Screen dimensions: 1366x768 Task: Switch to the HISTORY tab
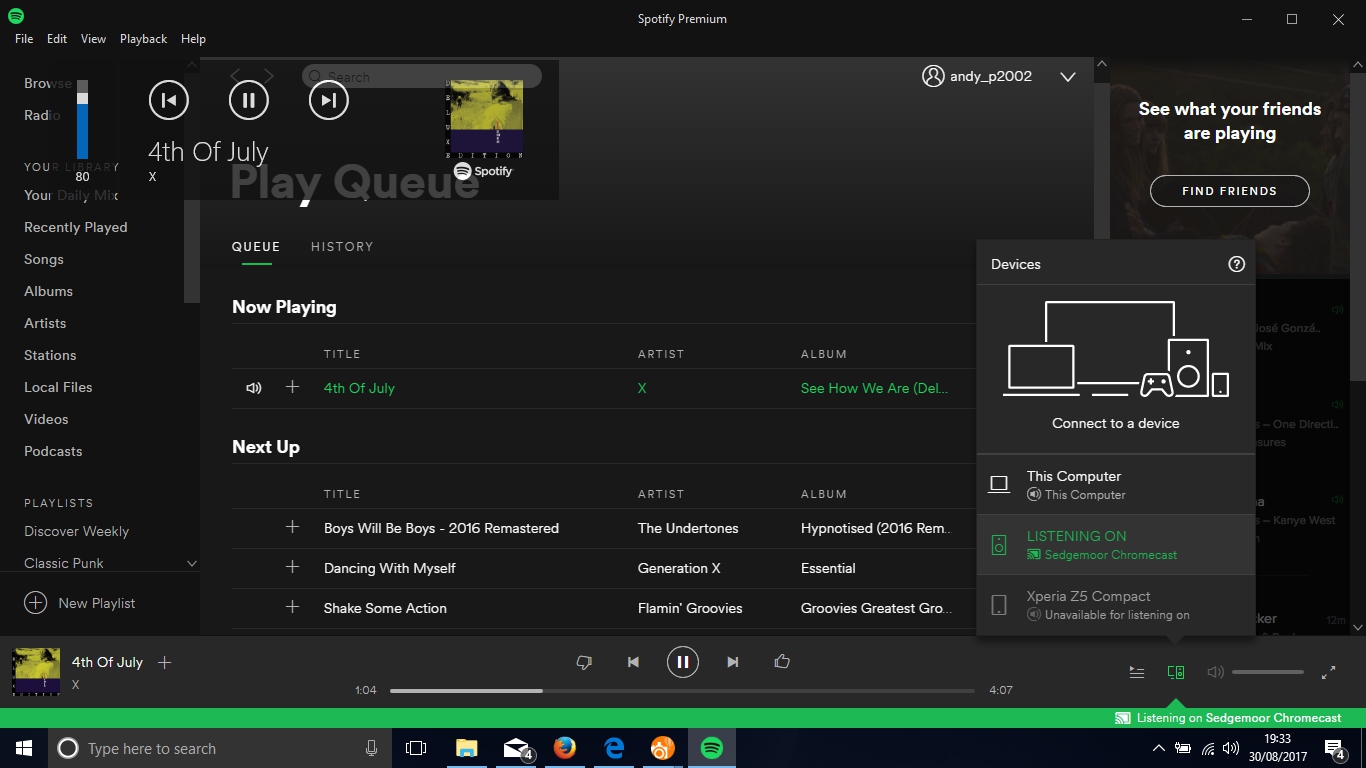[x=342, y=246]
